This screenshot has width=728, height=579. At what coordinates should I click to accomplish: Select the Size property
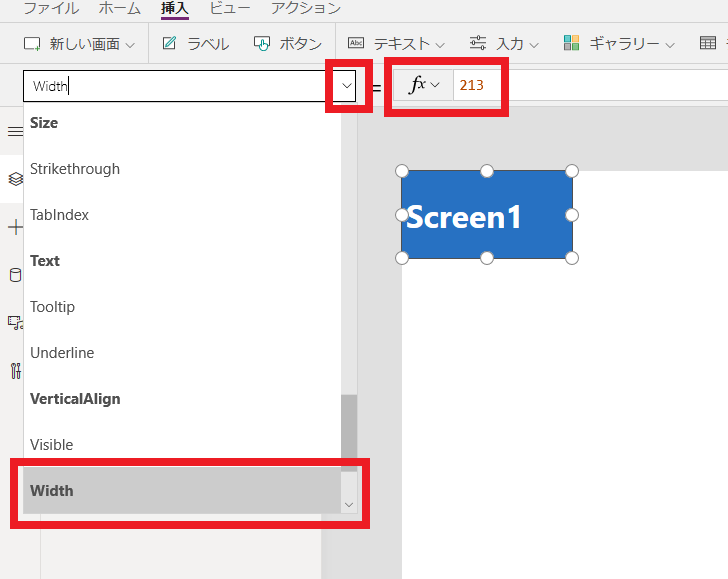point(182,123)
